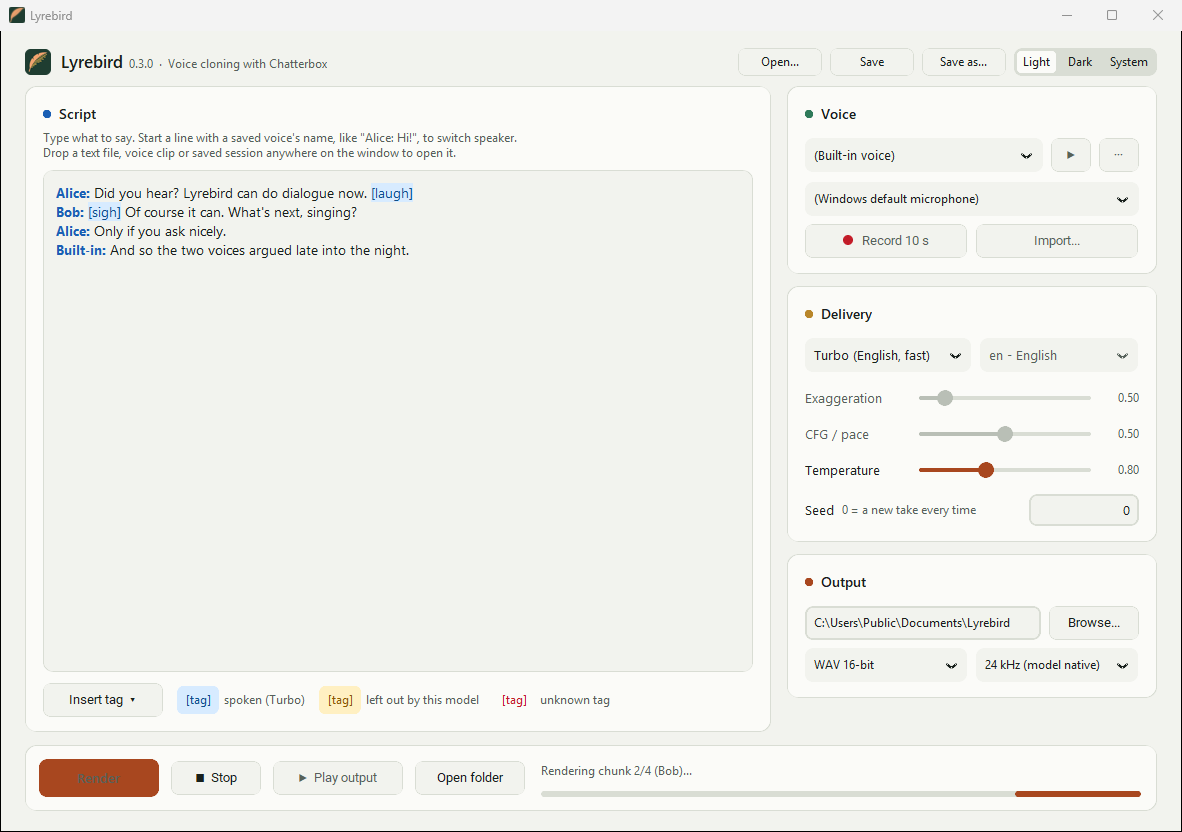Click the Save button
Image resolution: width=1182 pixels, height=832 pixels.
point(872,62)
